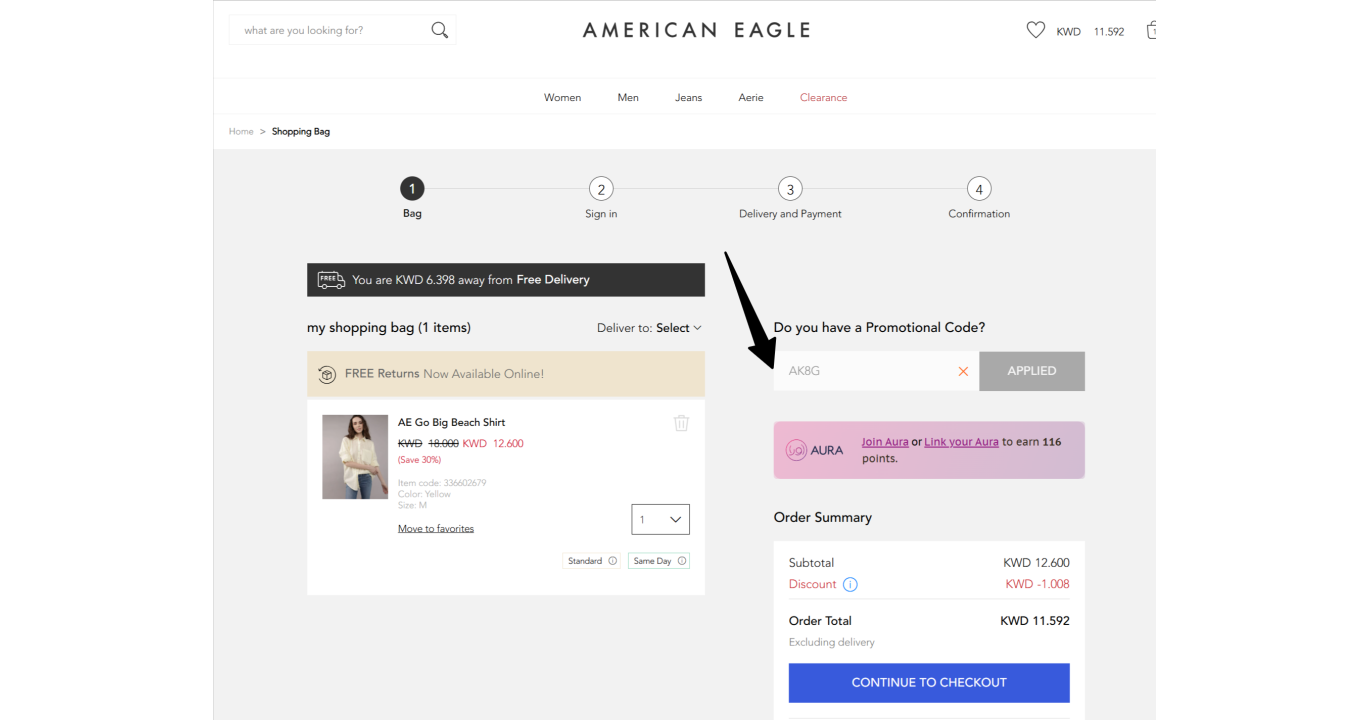Screen dimensions: 1368x720
Task: Click the (Save 30%) label
Action: [x=419, y=460]
